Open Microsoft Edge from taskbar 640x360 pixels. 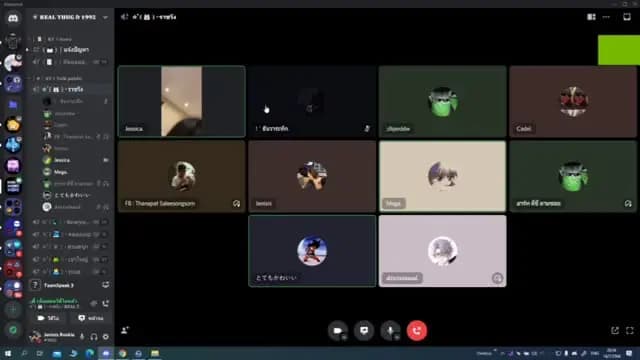point(89,353)
